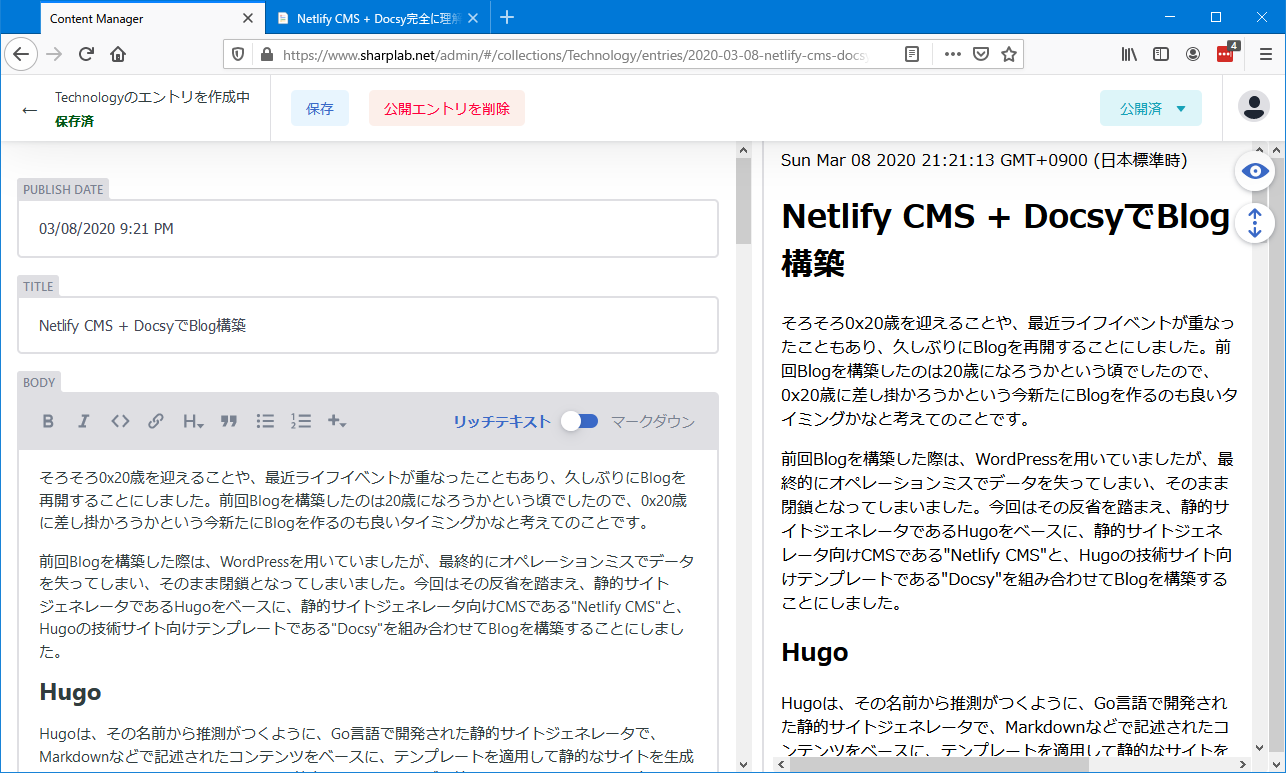Click the Title input field

(x=368, y=325)
